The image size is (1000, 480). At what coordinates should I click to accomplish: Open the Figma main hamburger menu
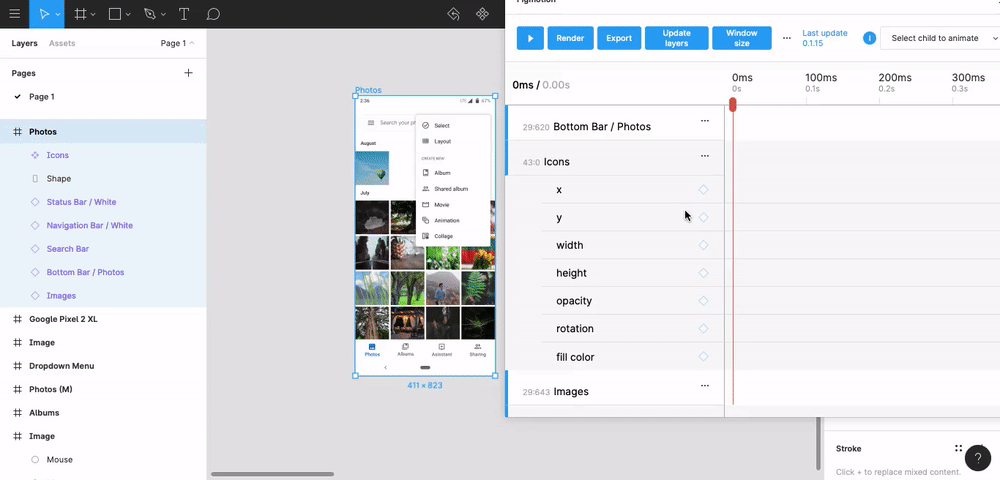14,14
